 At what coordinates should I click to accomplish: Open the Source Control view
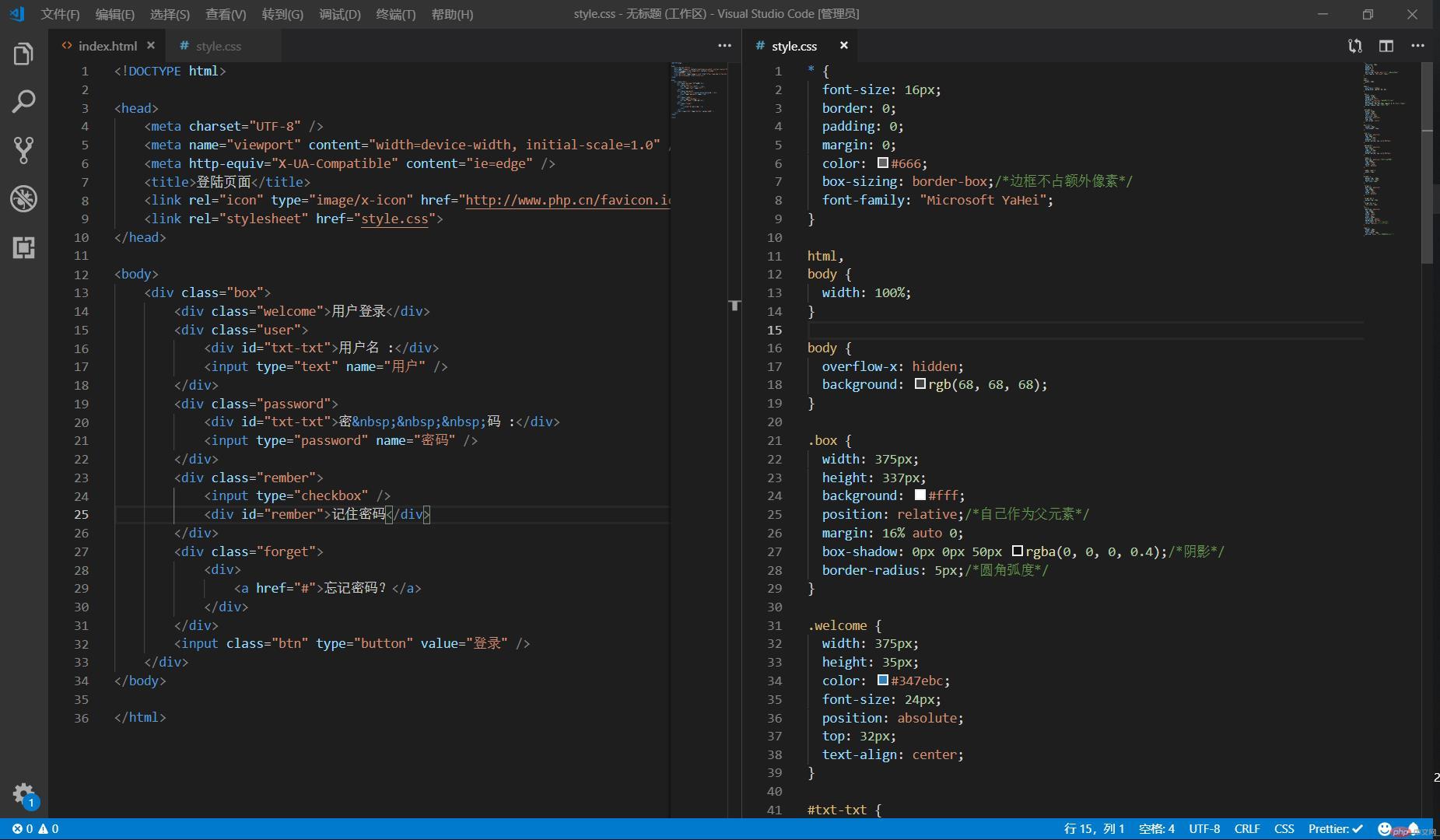[23, 150]
